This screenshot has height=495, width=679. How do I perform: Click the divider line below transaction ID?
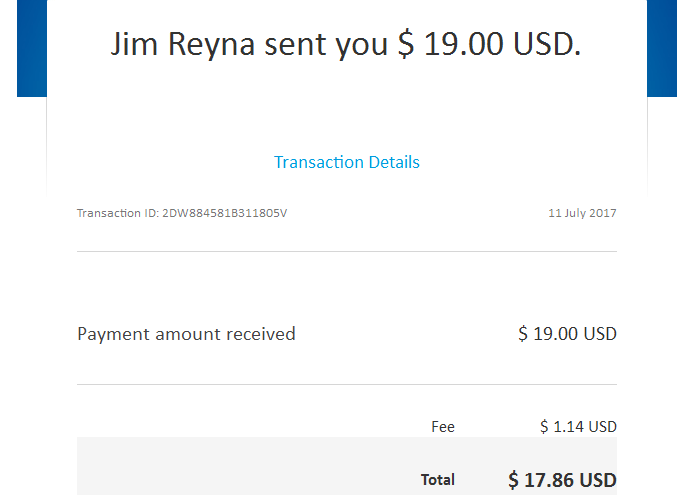tap(347, 251)
